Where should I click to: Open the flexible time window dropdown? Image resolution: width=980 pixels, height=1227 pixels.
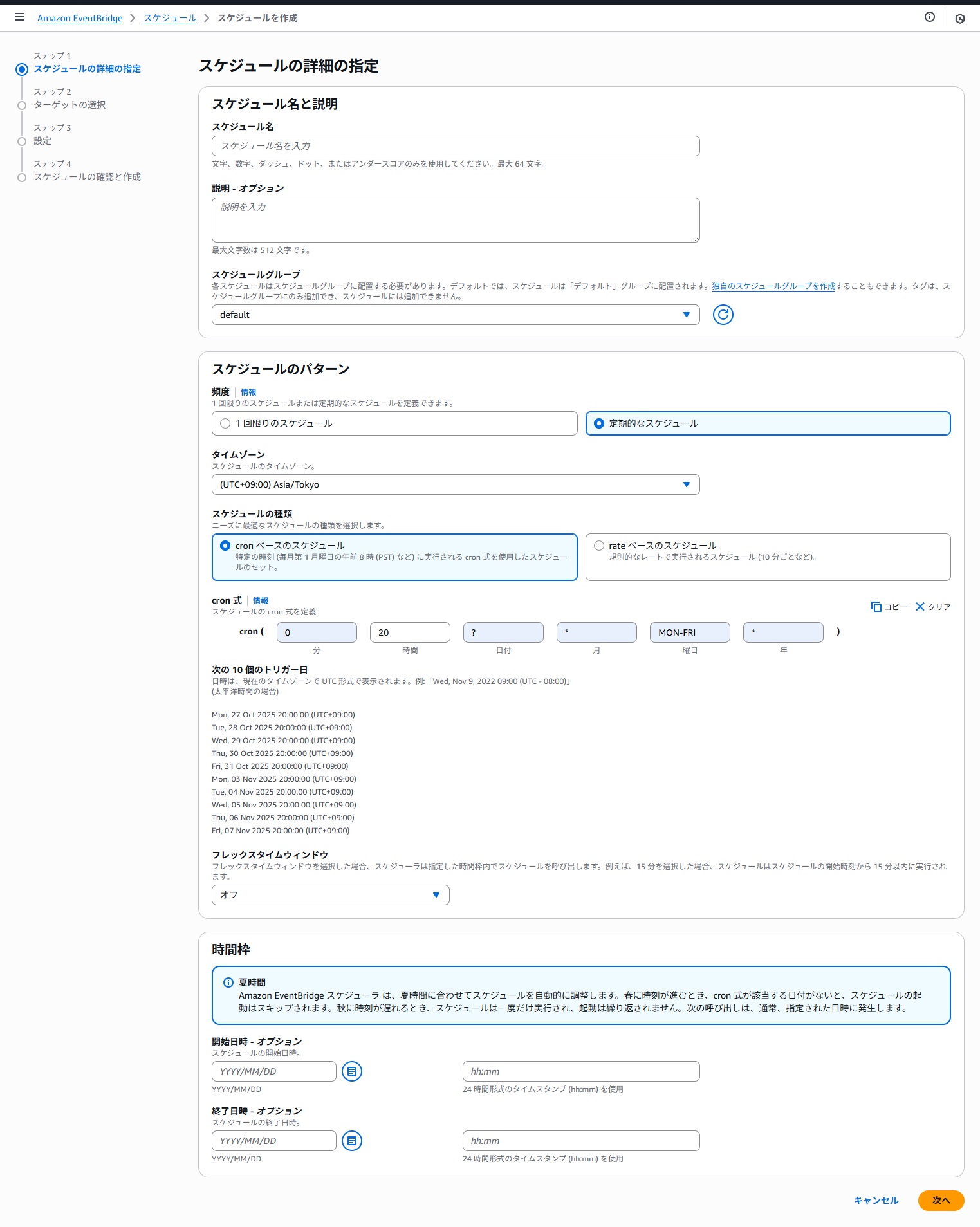pos(330,895)
